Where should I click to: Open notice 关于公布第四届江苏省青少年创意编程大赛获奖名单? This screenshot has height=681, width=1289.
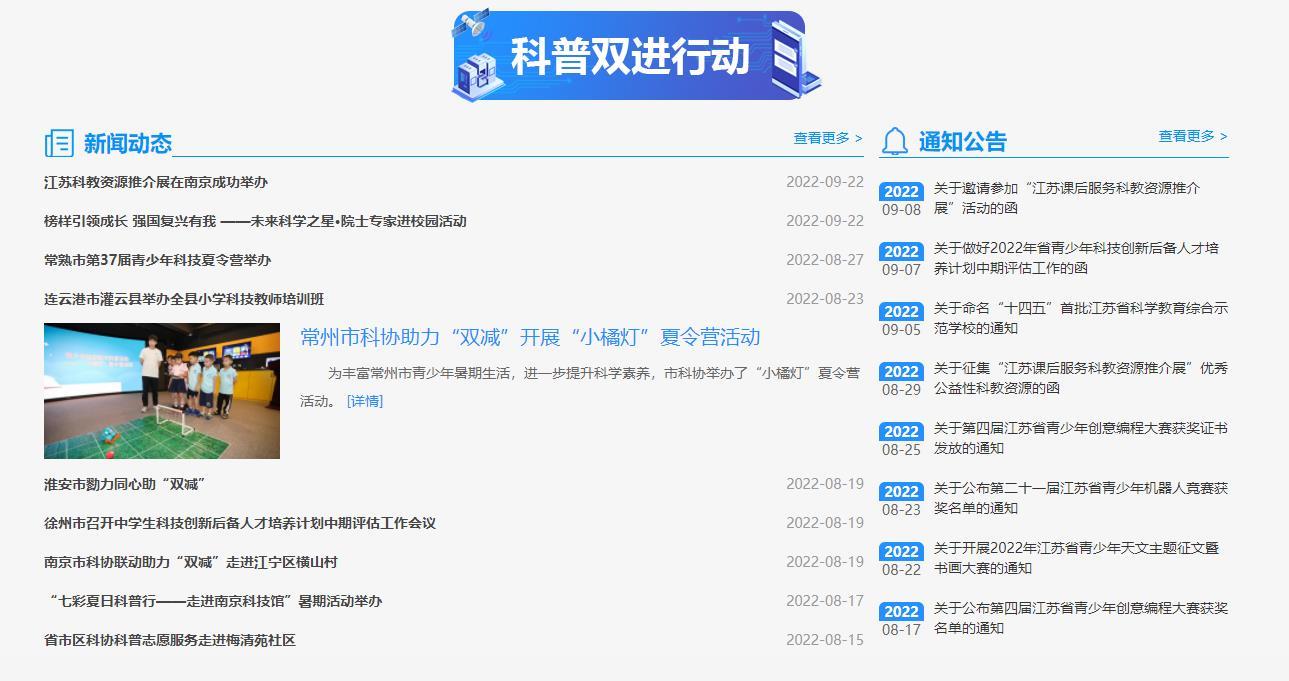[x=1081, y=618]
